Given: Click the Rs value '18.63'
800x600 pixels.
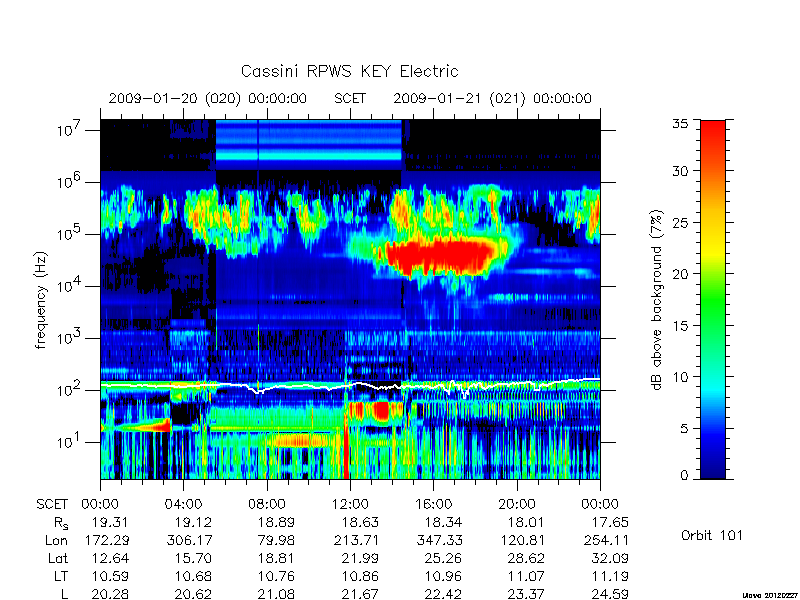Looking at the screenshot, I should (360, 522).
